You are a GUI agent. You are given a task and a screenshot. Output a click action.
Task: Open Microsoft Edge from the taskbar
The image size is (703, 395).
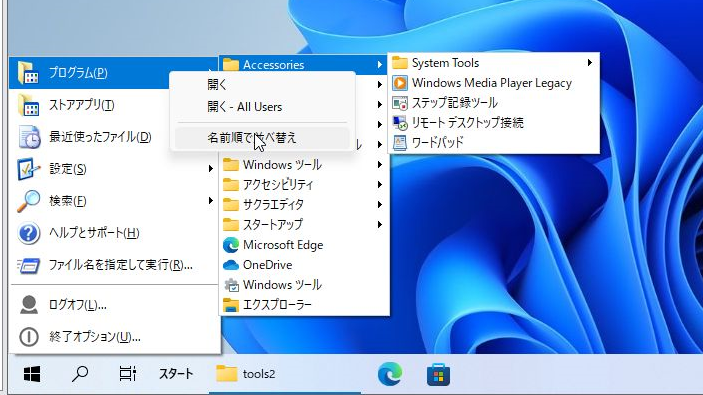(x=390, y=374)
